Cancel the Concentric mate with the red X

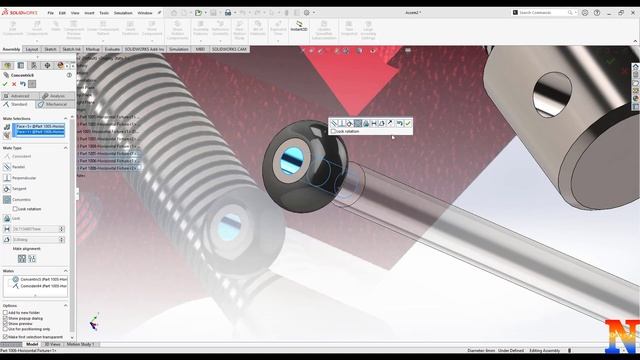(14, 84)
